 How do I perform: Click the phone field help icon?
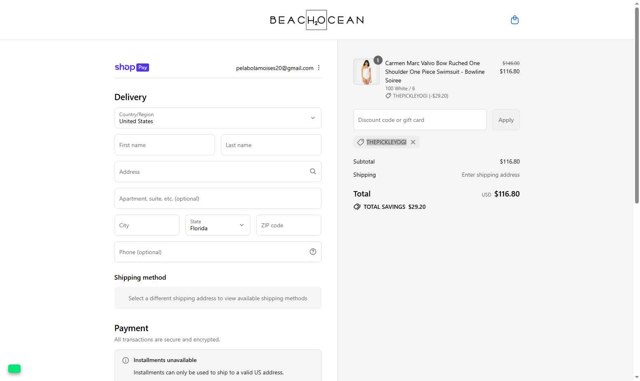[x=313, y=252]
